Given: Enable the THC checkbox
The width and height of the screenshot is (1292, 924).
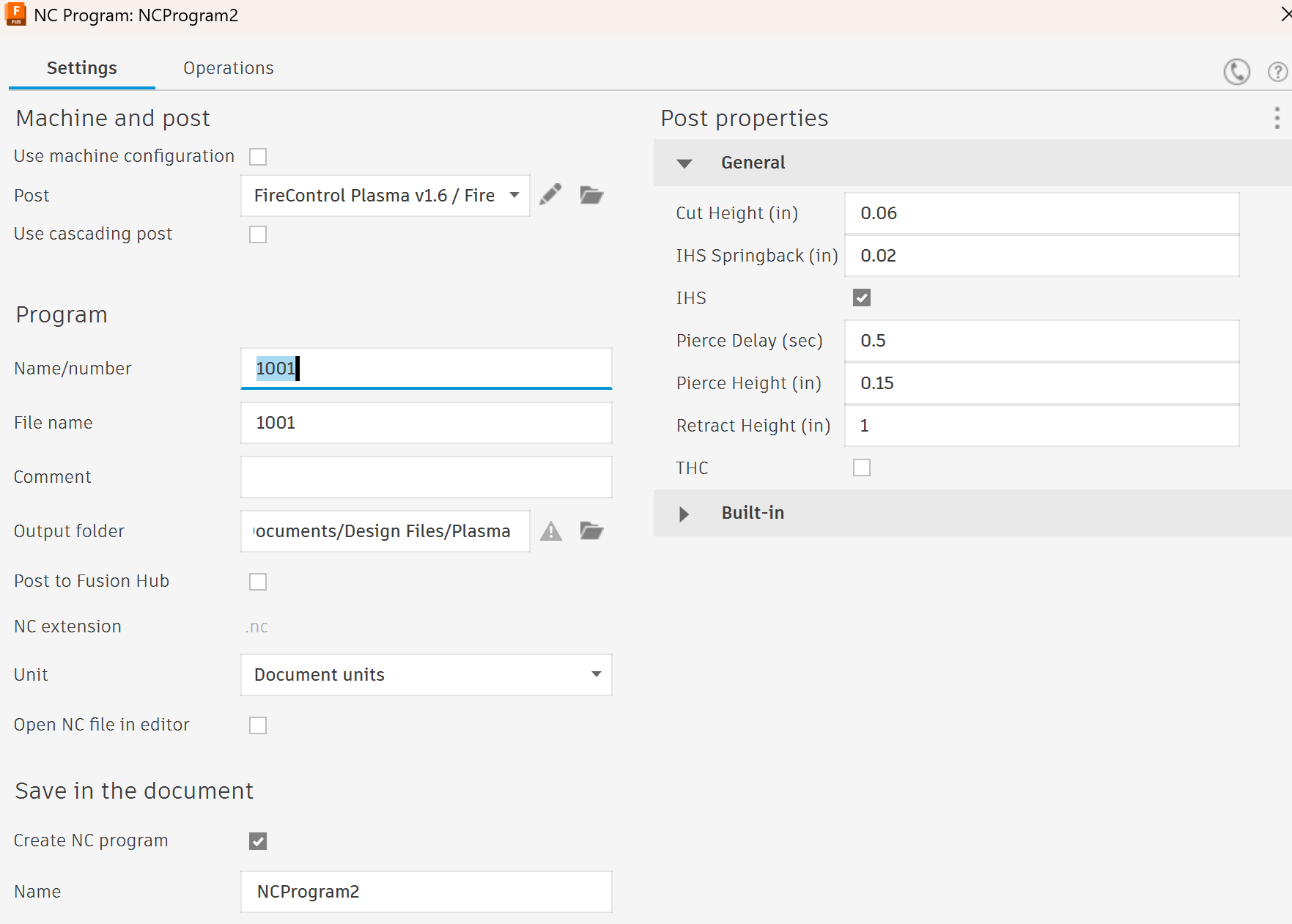Looking at the screenshot, I should [862, 467].
